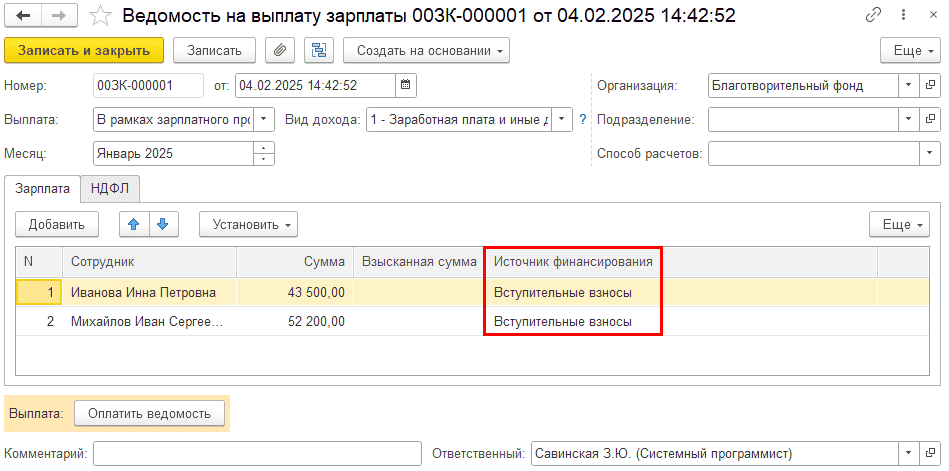Click the back navigation arrow
The width and height of the screenshot is (949, 471).
[24, 16]
